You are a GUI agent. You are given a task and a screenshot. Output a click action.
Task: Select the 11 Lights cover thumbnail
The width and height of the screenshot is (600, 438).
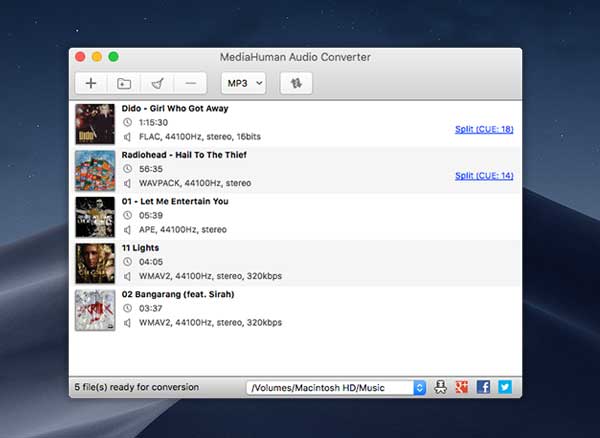(95, 263)
